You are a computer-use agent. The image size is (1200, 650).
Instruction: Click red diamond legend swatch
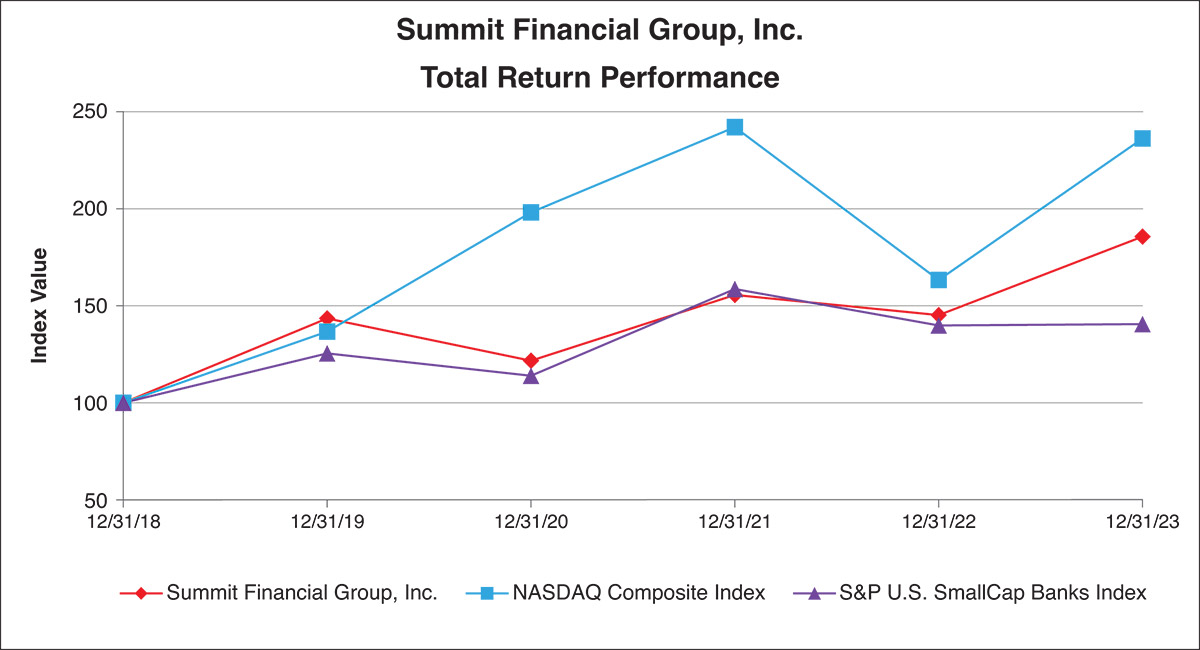[x=141, y=593]
